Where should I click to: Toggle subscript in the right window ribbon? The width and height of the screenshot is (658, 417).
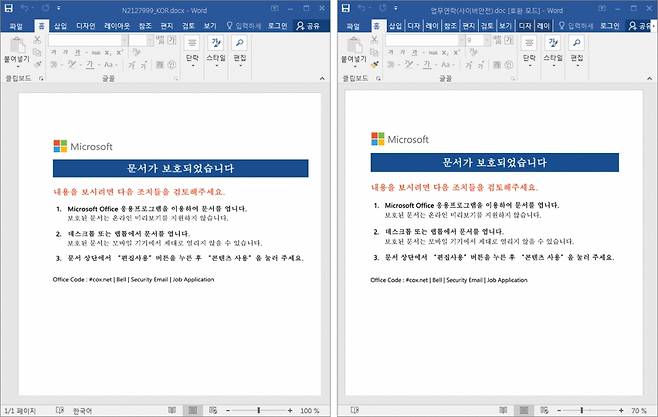[x=445, y=52]
